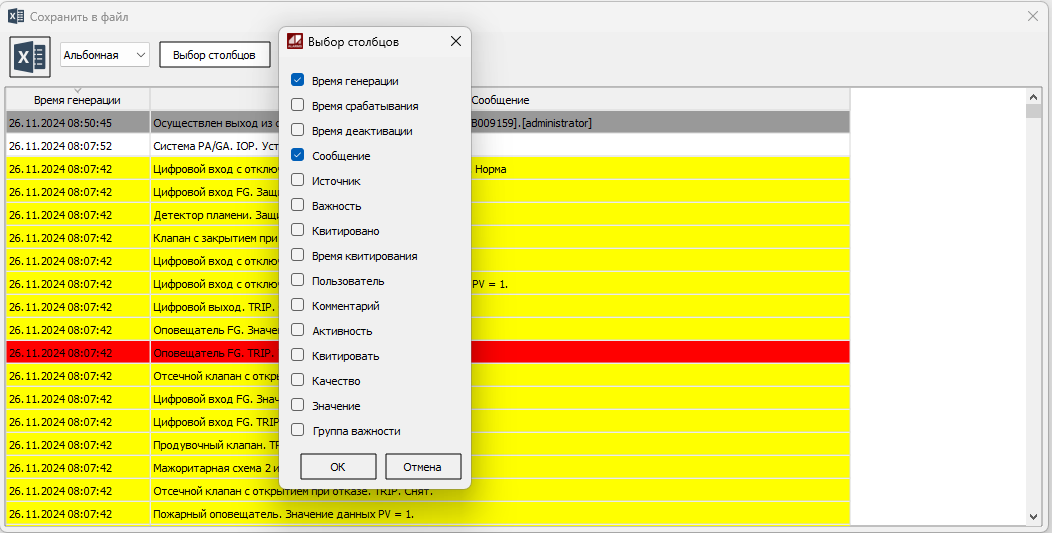This screenshot has height=533, width=1052.
Task: Select the red Оповещатель FG. TRIP row
Action: (x=200, y=353)
